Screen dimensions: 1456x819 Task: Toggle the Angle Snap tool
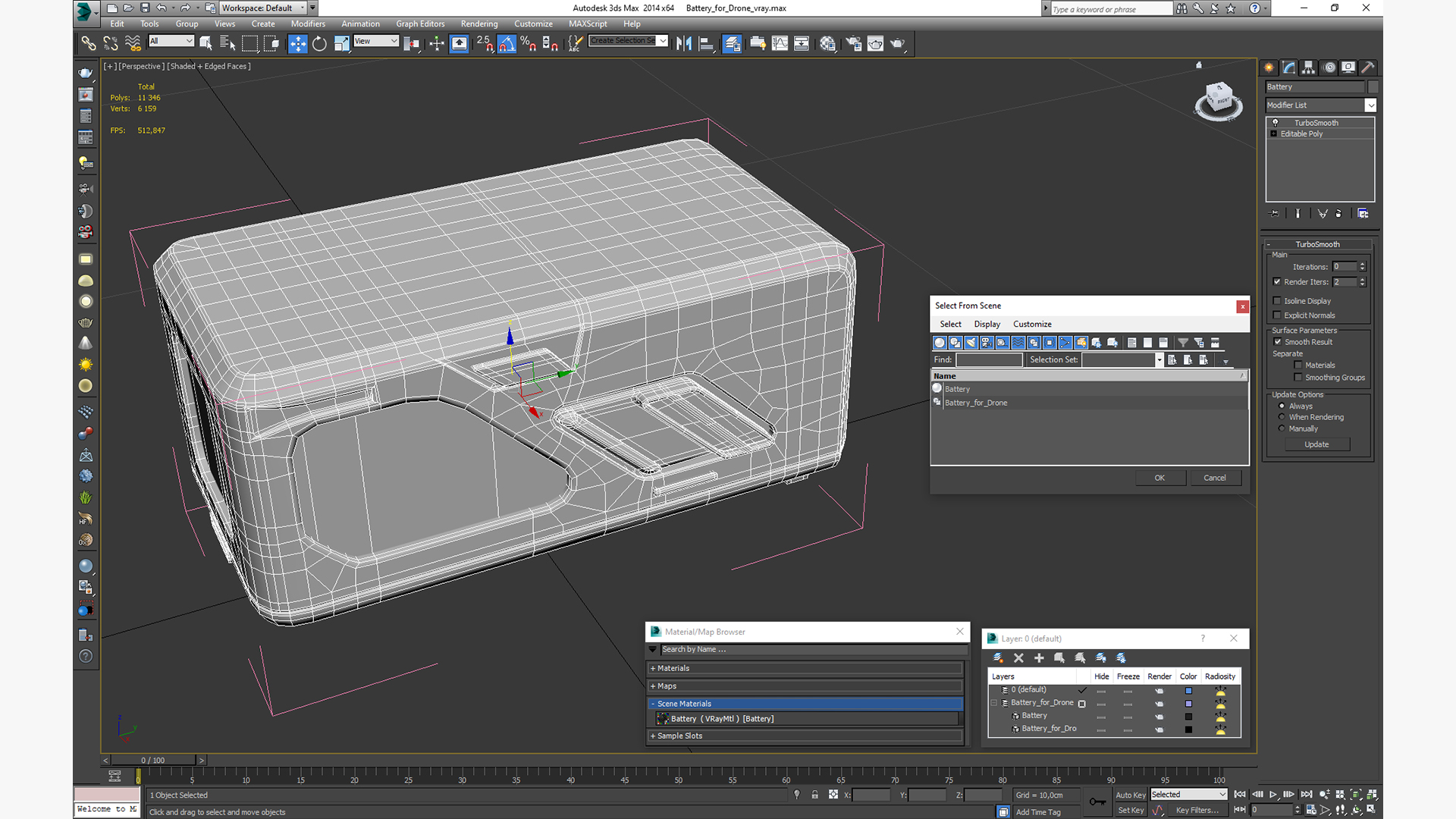click(507, 43)
